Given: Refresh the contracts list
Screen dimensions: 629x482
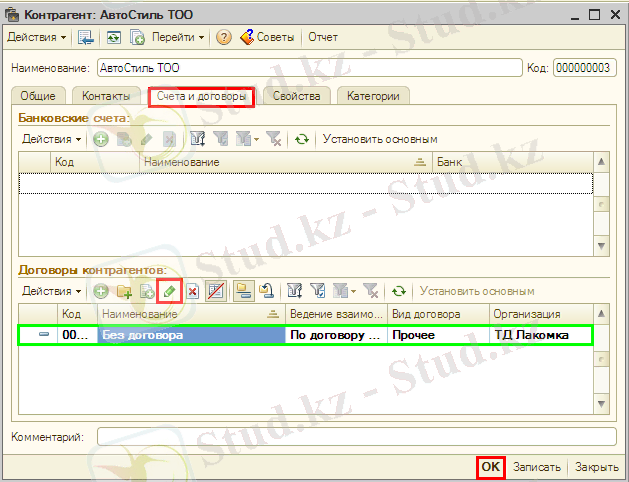Looking at the screenshot, I should click(399, 291).
